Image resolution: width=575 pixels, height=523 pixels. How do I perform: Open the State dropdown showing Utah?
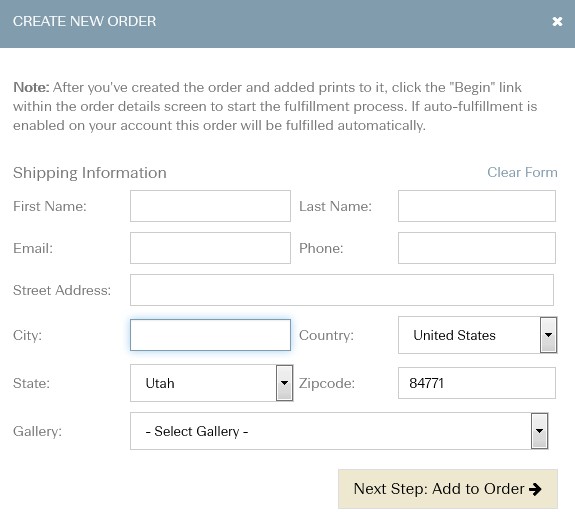[x=211, y=383]
